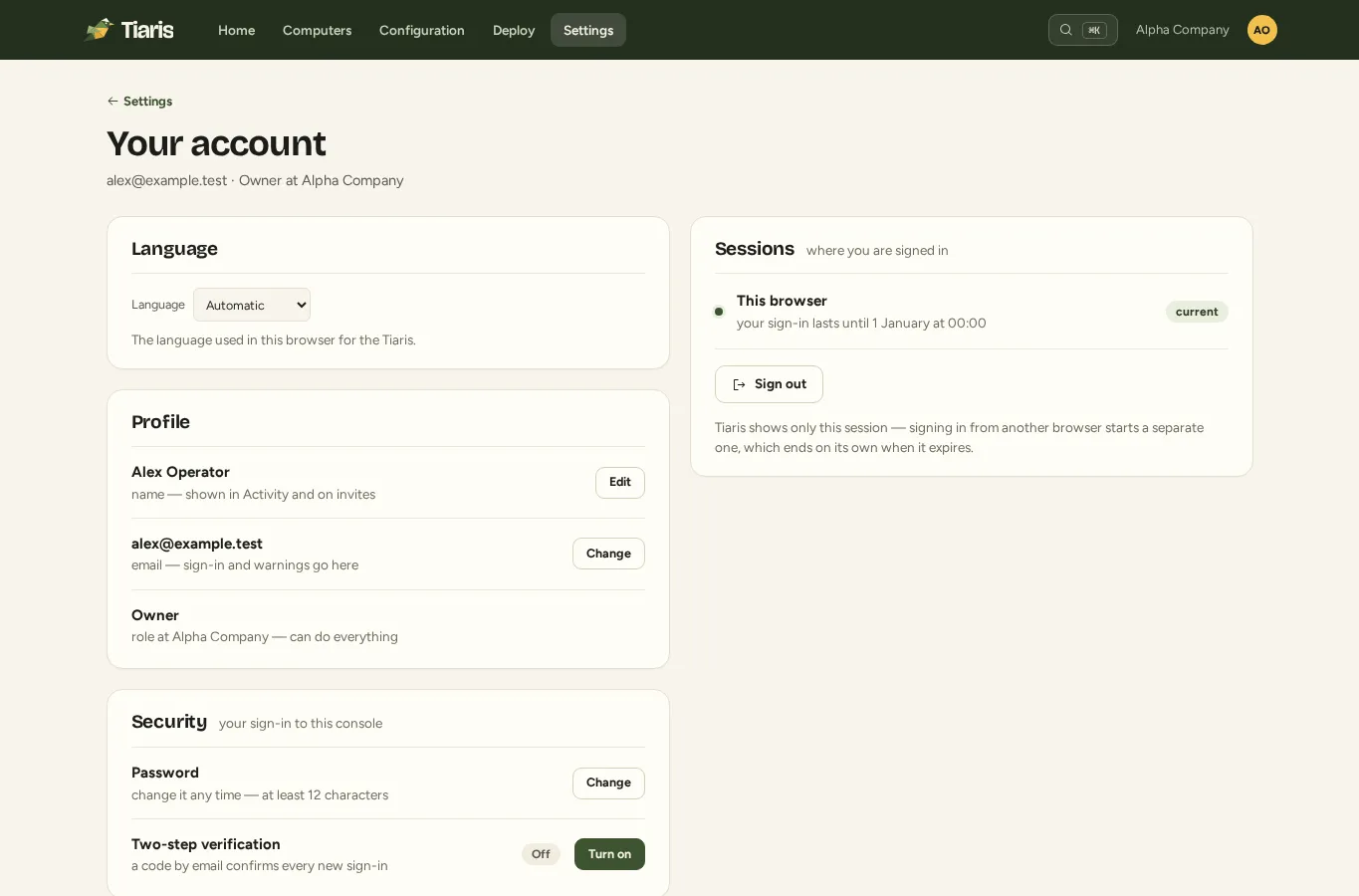Change the alex@example.test email address
Image resolution: width=1359 pixels, height=896 pixels.
(x=608, y=554)
